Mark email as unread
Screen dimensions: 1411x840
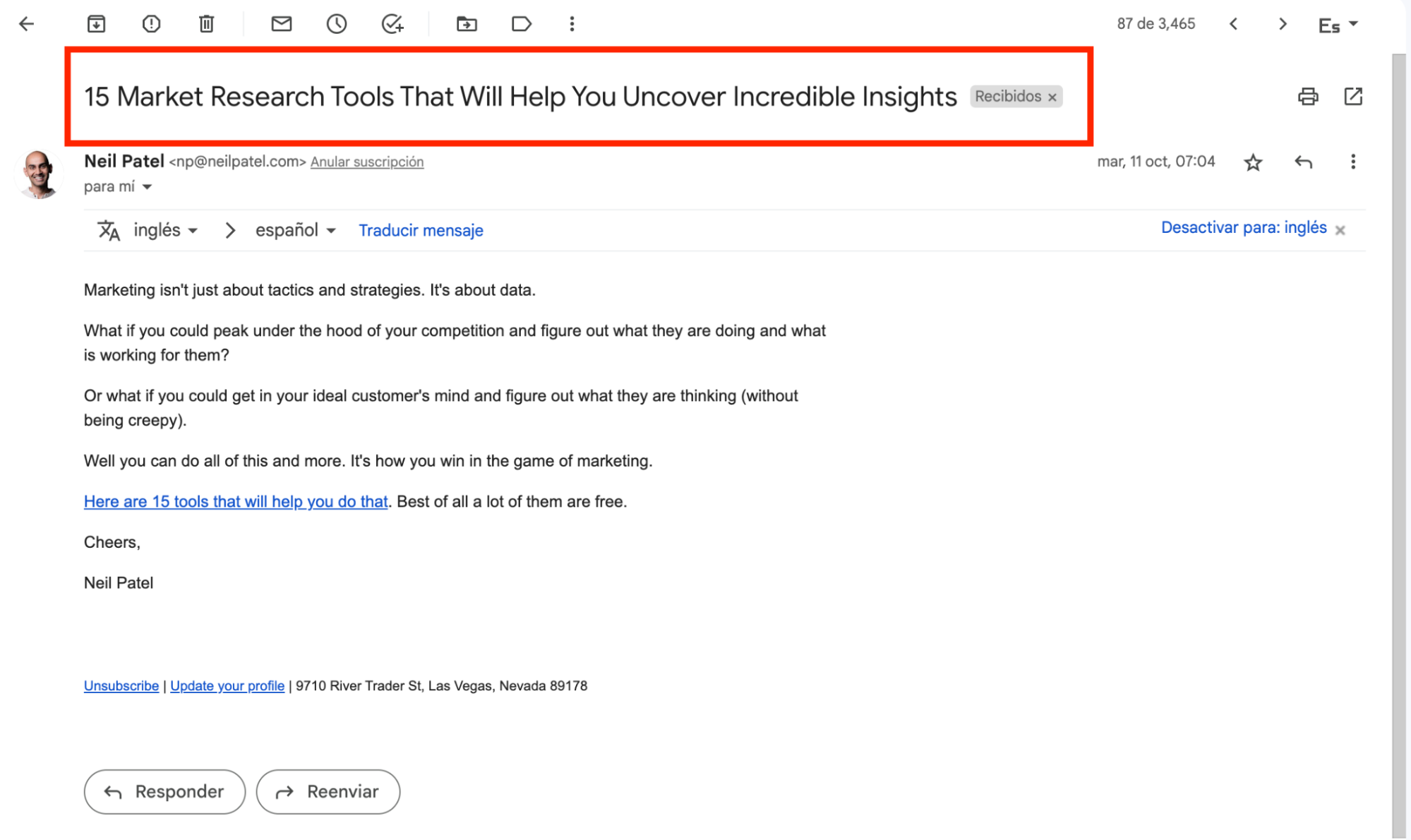coord(281,24)
